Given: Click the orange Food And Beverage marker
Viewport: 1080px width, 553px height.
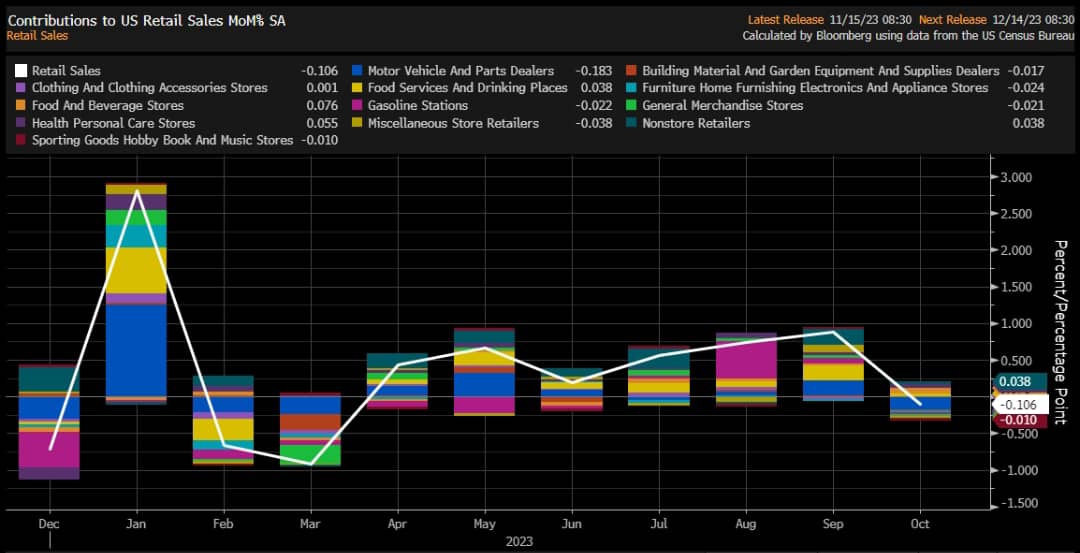Looking at the screenshot, I should pyautogui.click(x=20, y=106).
